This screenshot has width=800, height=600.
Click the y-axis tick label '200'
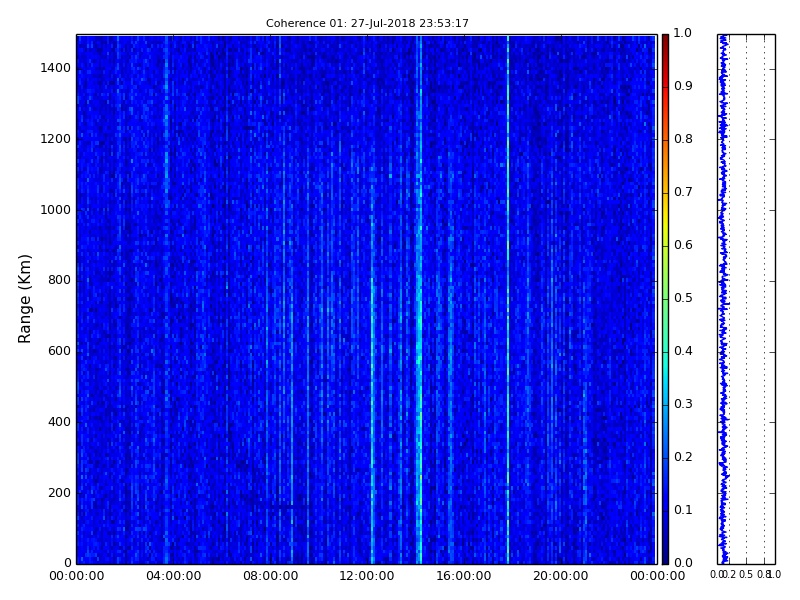pyautogui.click(x=59, y=493)
